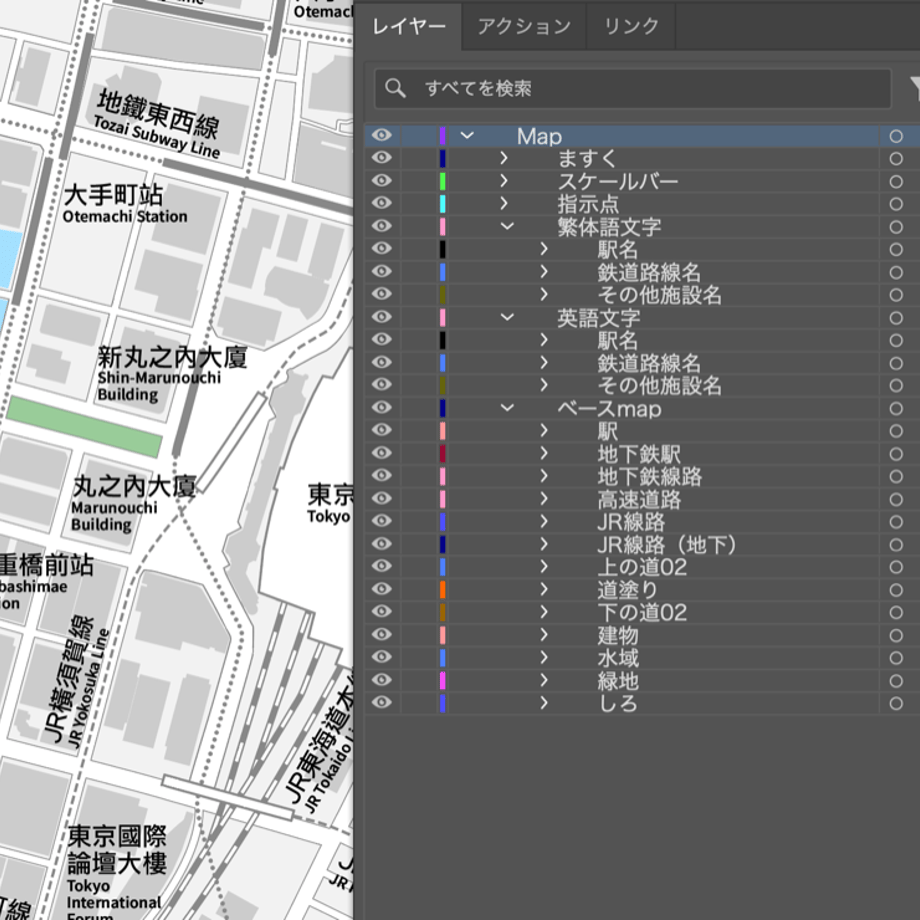Expand the スケールバー layer
Viewport: 920px width, 920px height.
pyautogui.click(x=503, y=181)
